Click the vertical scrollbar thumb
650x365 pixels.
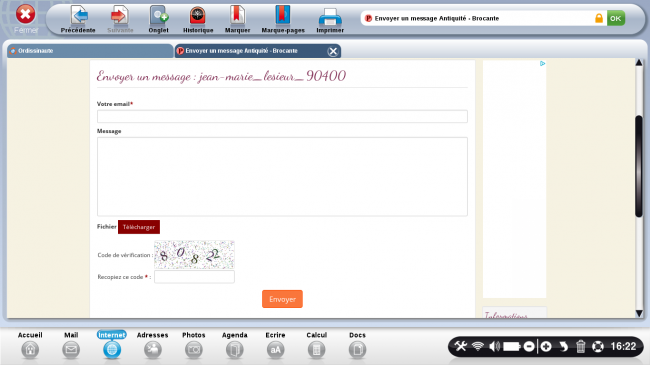pyautogui.click(x=639, y=166)
